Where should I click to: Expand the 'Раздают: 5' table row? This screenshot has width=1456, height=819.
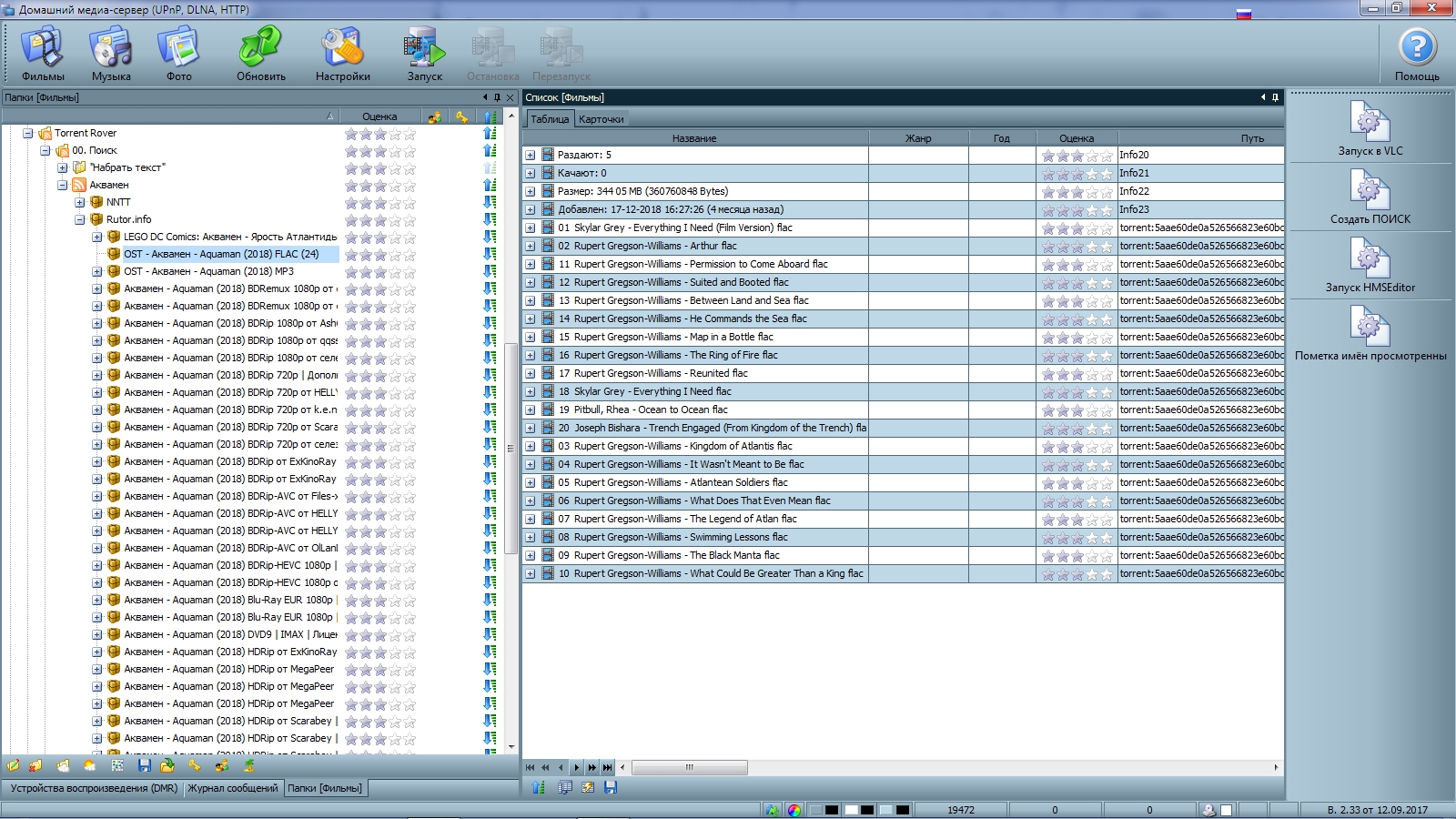coord(531,156)
